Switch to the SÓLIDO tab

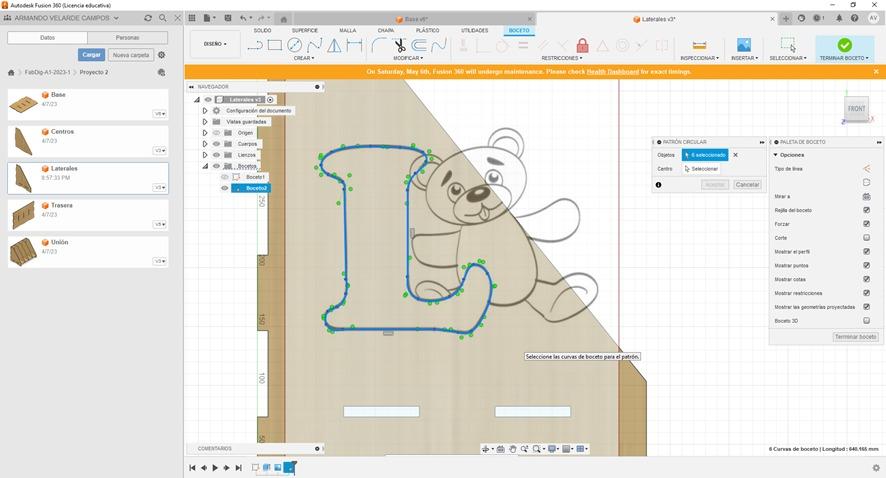click(263, 31)
